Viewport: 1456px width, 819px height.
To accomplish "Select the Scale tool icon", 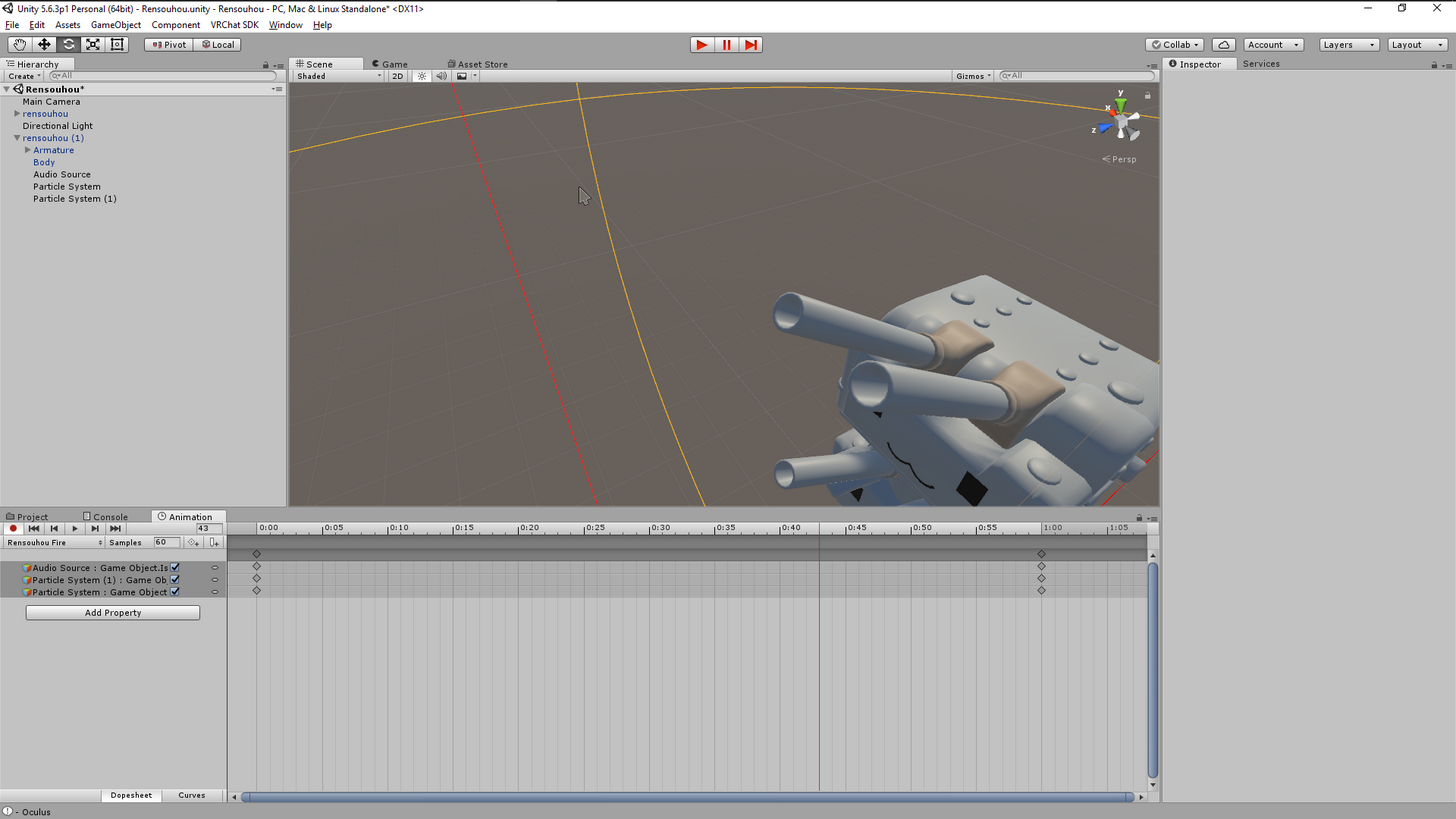I will tap(93, 44).
